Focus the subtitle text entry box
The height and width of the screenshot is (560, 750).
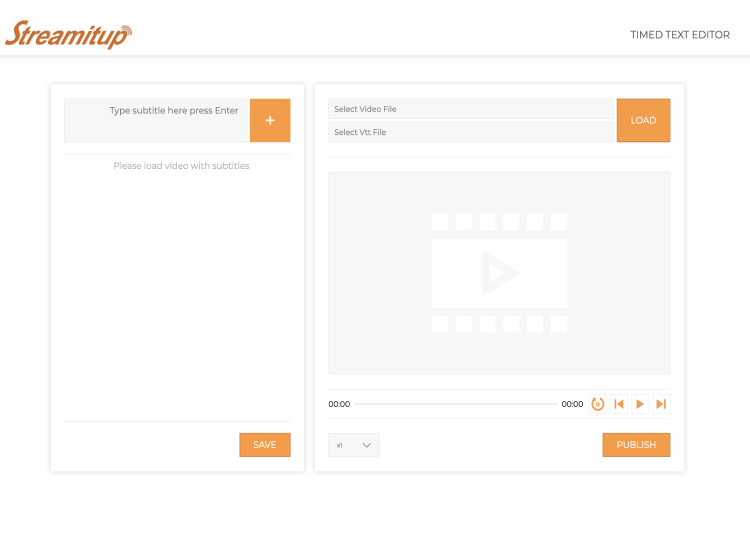(x=155, y=120)
